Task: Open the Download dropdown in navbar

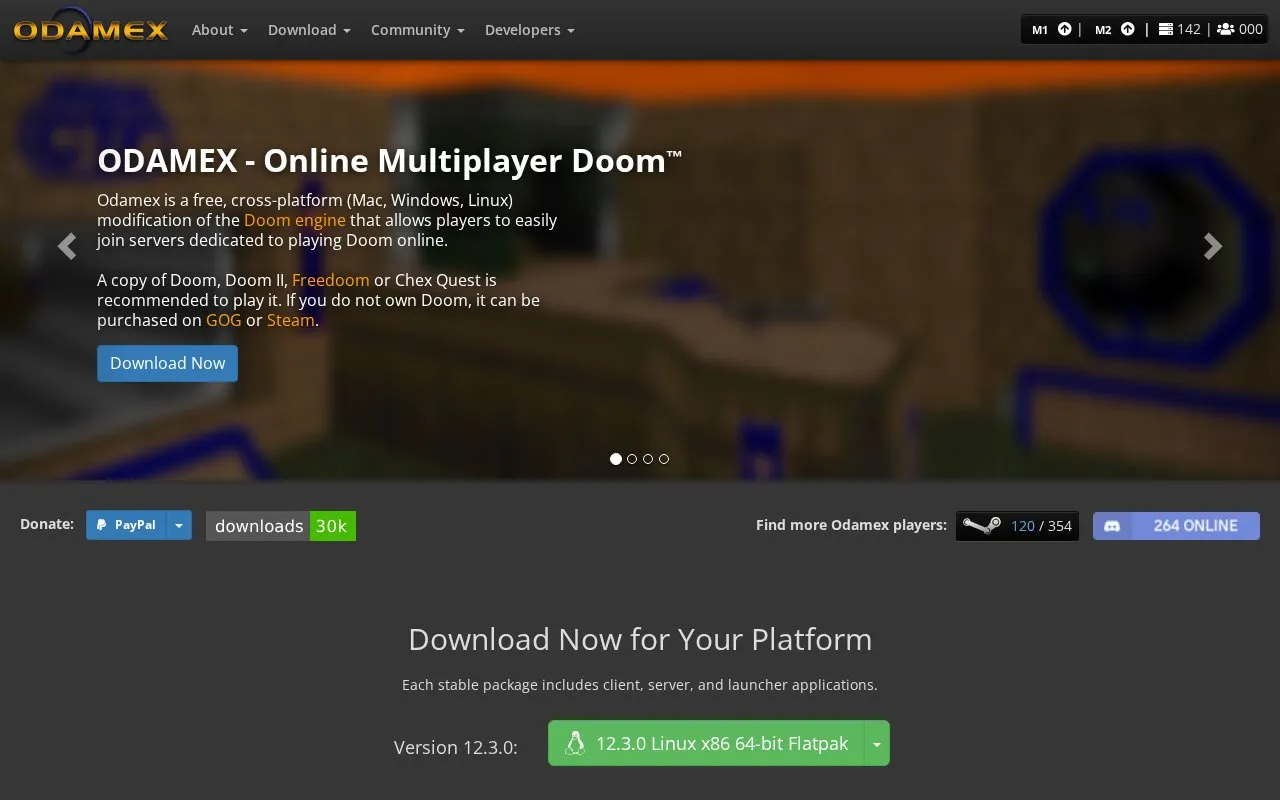Action: pyautogui.click(x=309, y=30)
